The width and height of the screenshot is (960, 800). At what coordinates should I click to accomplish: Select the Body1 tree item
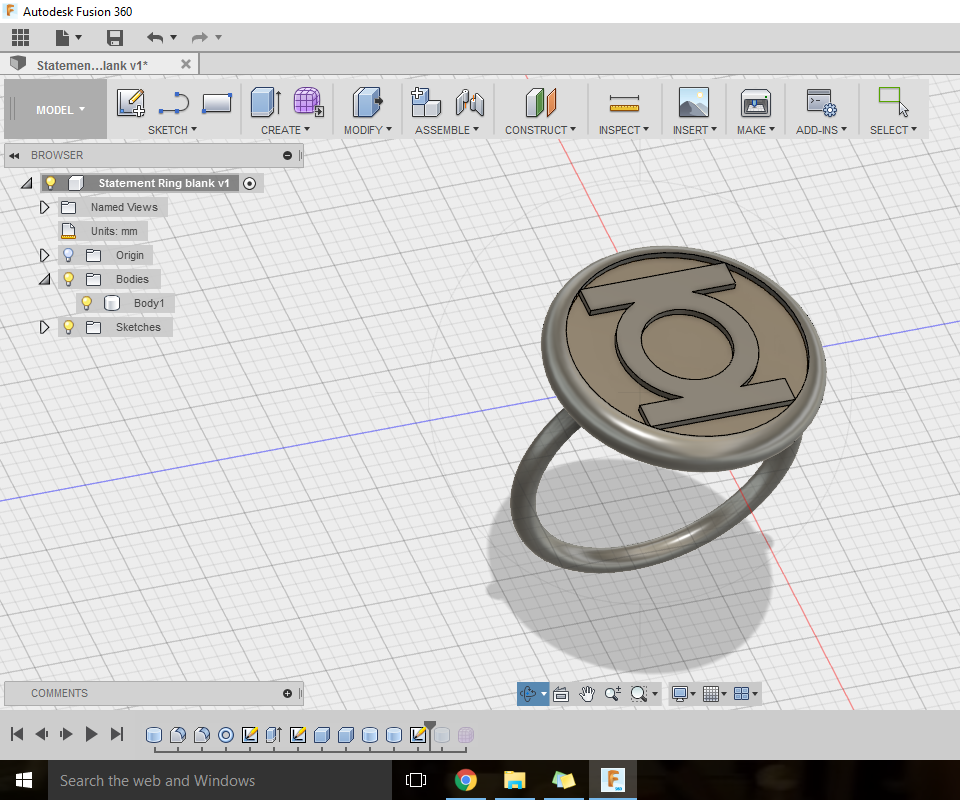[149, 303]
